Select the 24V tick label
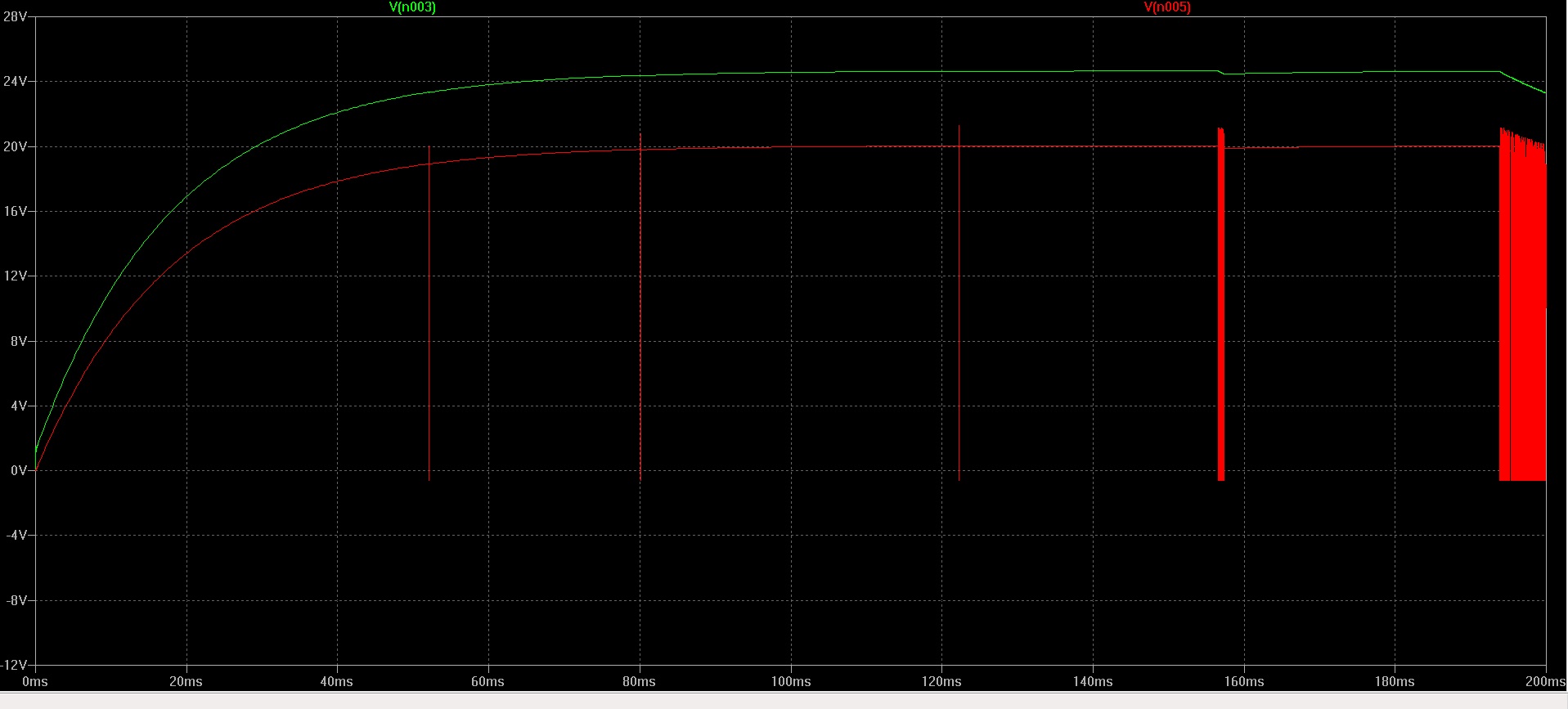 click(15, 82)
